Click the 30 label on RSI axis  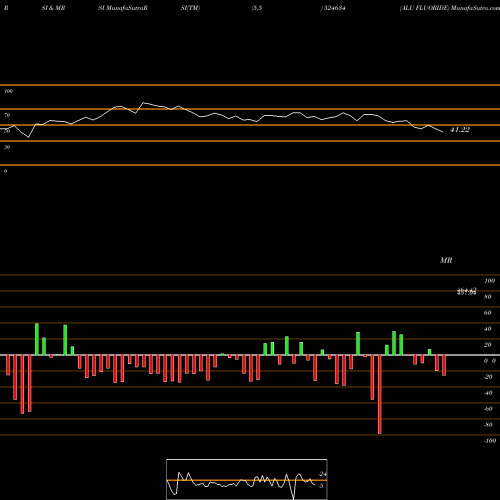(x=7, y=147)
